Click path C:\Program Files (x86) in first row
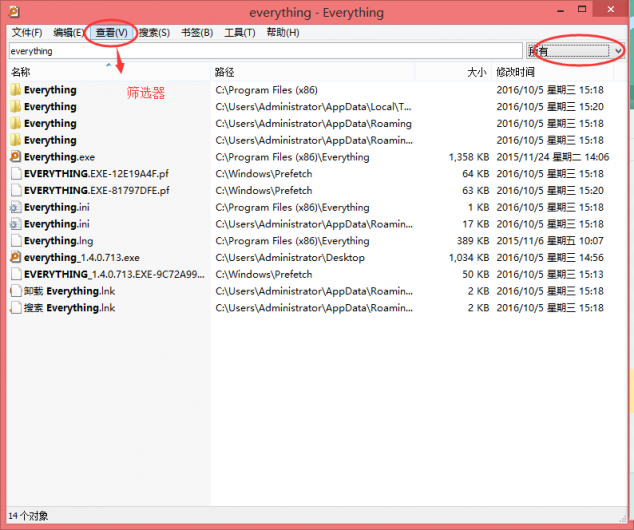 click(x=266, y=90)
